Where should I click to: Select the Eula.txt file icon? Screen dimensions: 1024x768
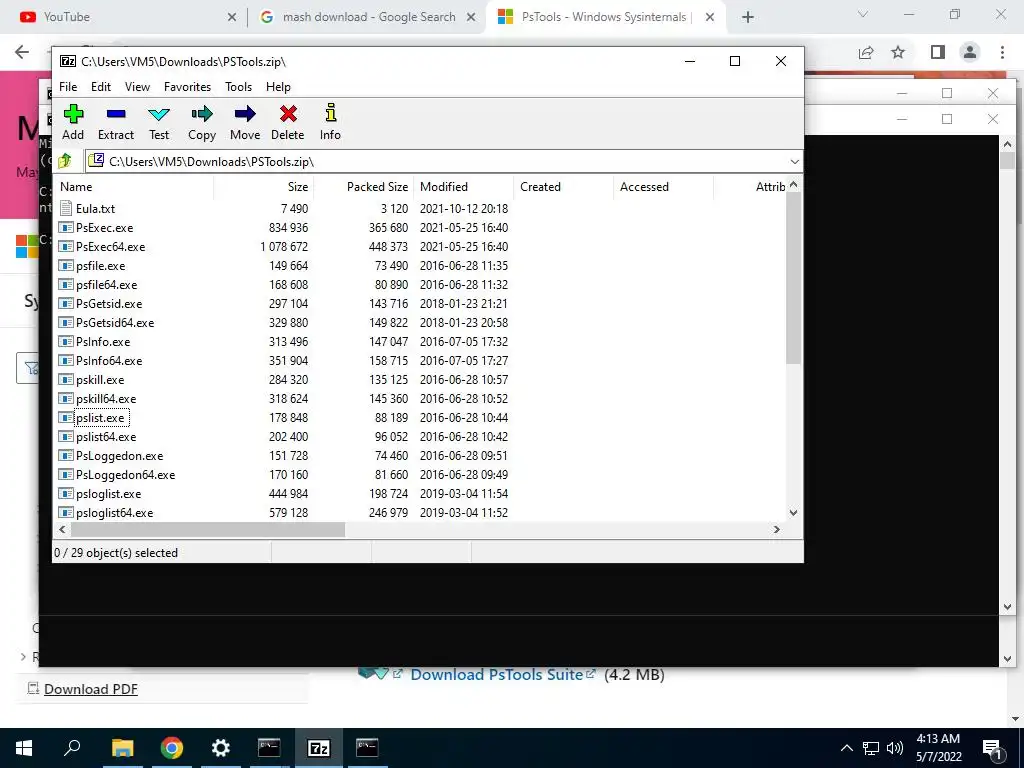[65, 208]
